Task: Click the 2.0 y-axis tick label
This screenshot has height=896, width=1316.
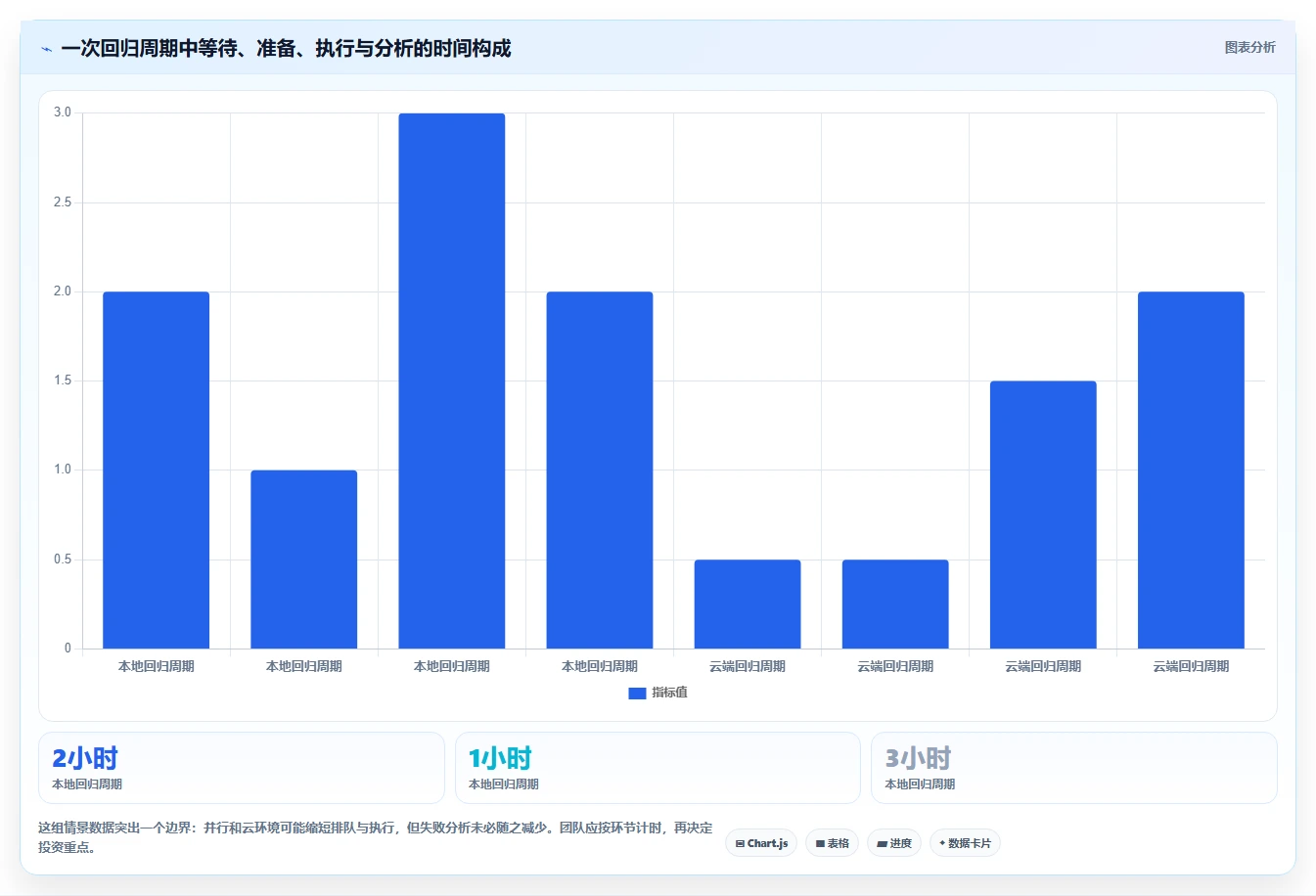Action: coord(63,291)
